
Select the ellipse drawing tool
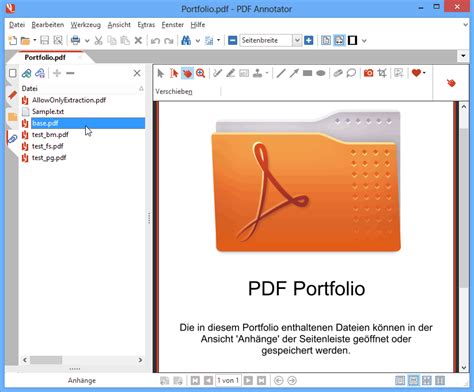321,73
